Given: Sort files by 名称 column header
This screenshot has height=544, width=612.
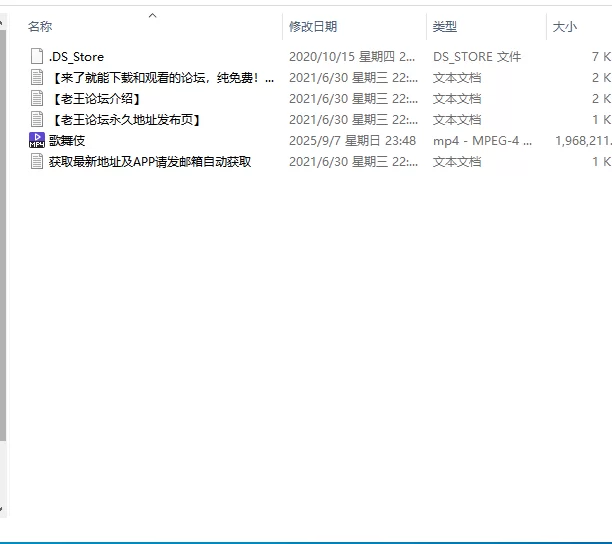Looking at the screenshot, I should (x=40, y=27).
